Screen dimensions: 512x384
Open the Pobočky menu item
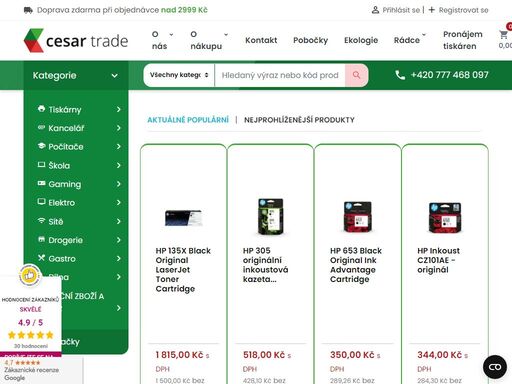coord(310,40)
